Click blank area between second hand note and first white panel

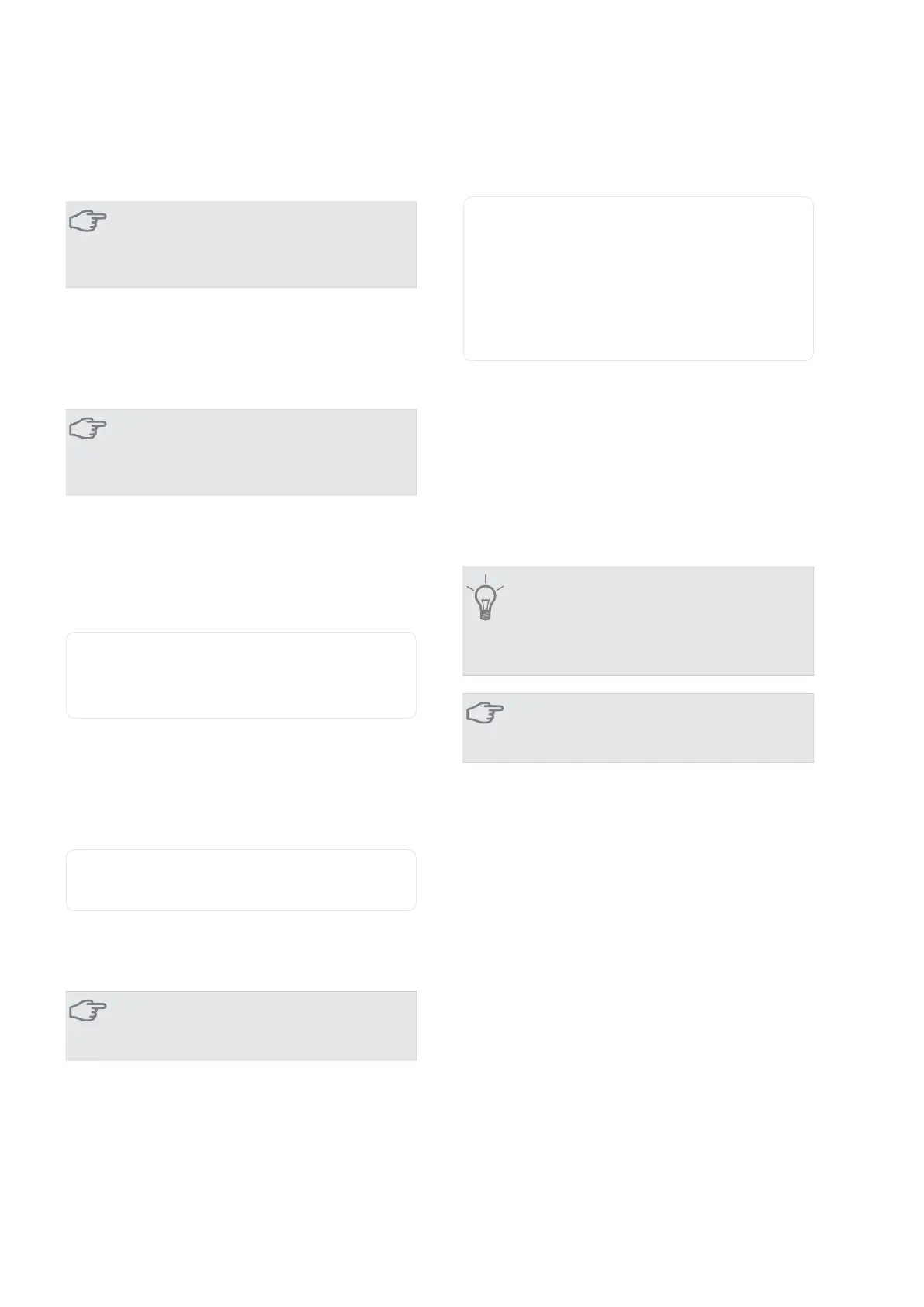(x=241, y=563)
